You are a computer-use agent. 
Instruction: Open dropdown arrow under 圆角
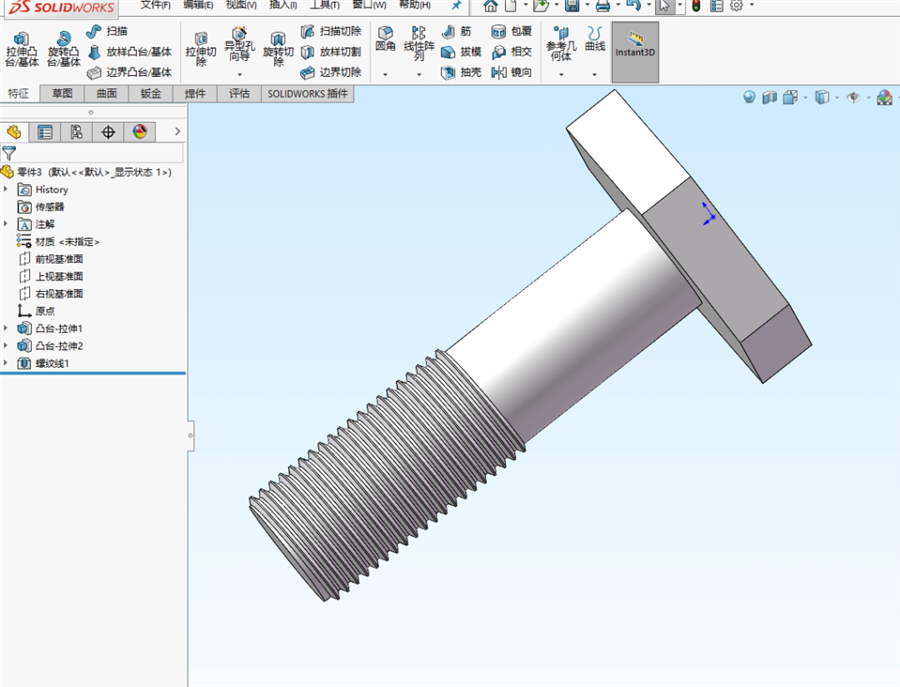pyautogui.click(x=385, y=75)
